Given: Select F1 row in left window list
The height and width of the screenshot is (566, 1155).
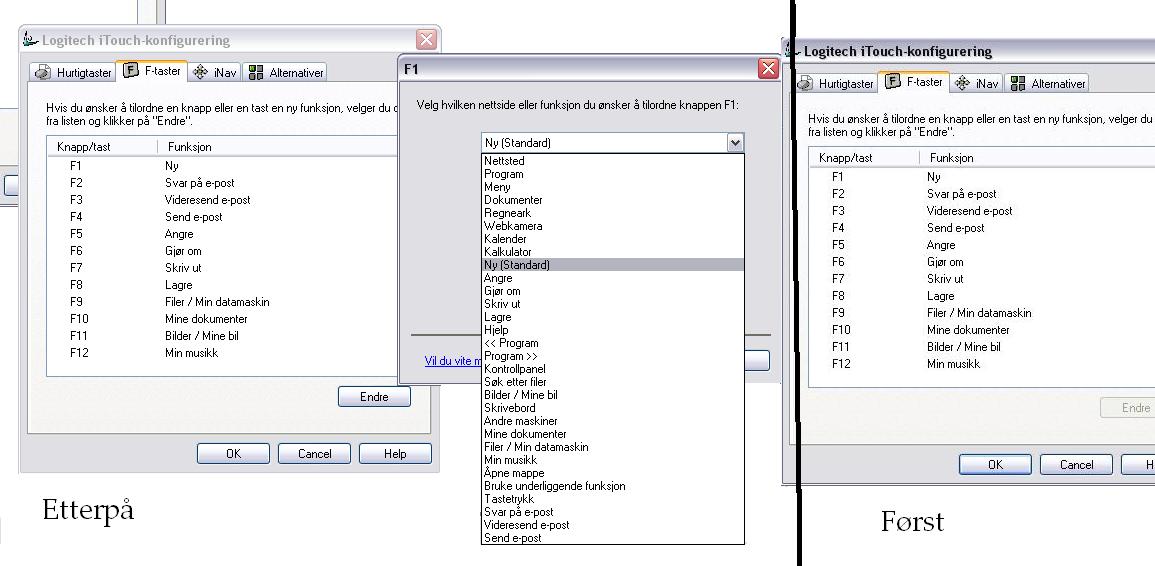Looking at the screenshot, I should pos(221,166).
